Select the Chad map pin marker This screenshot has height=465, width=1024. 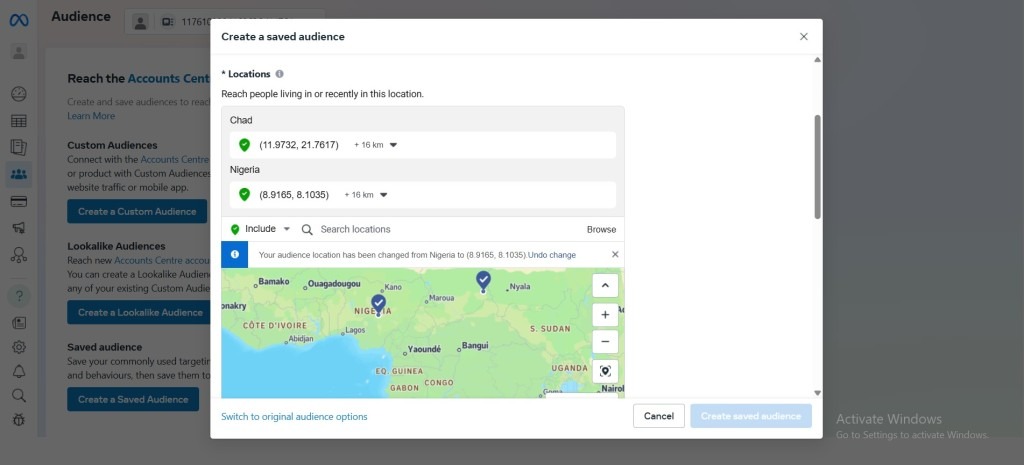click(483, 280)
